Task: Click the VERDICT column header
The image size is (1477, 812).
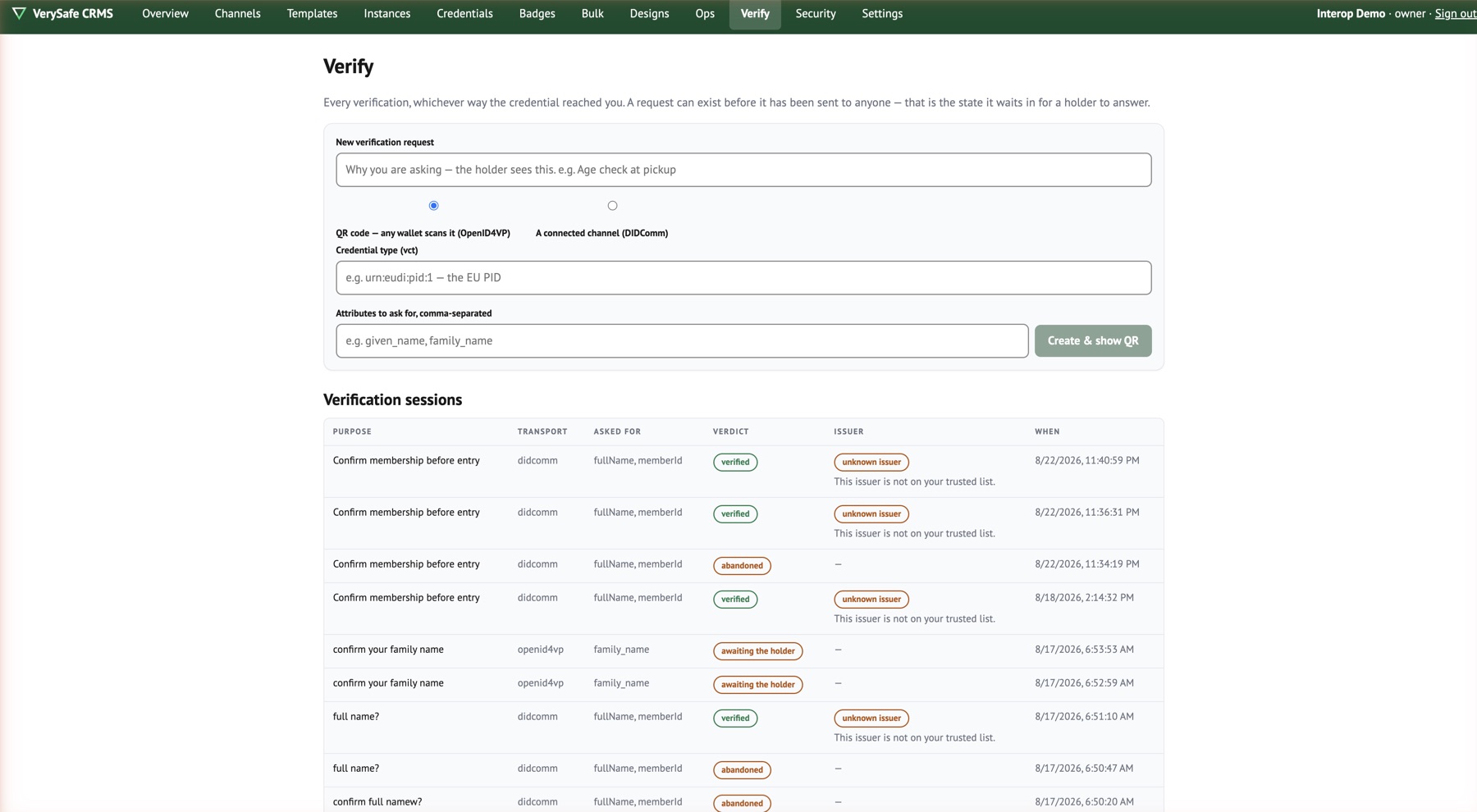Action: pyautogui.click(x=730, y=431)
